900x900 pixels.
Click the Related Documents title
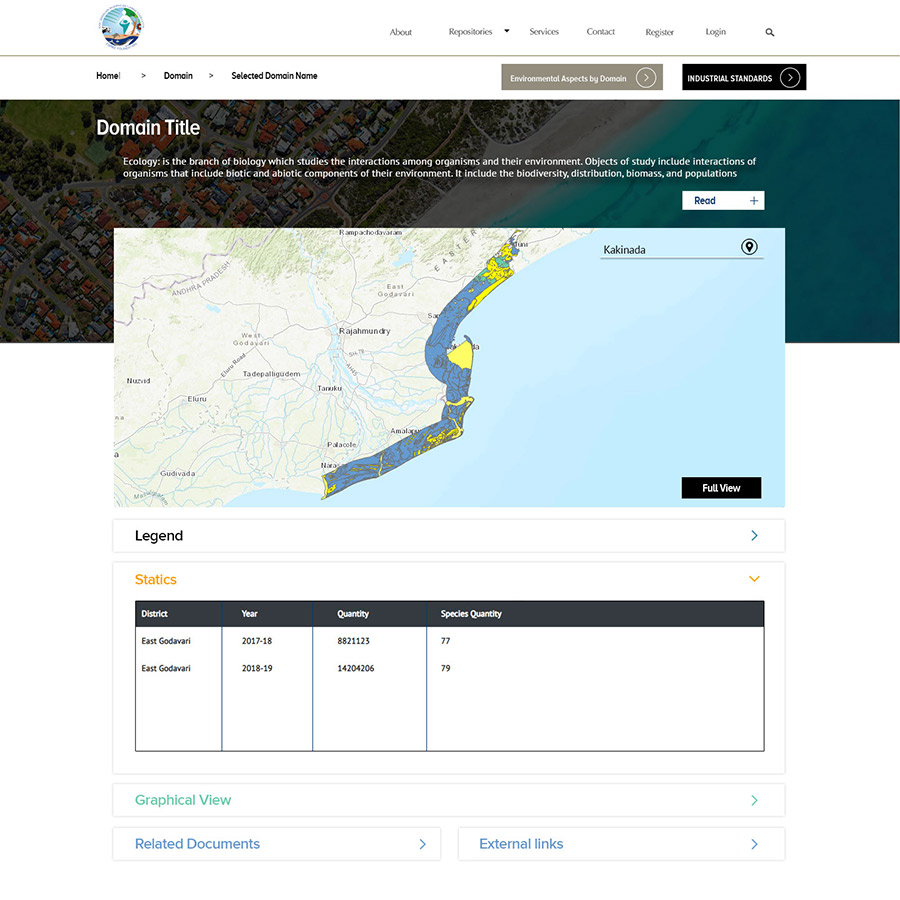(197, 844)
